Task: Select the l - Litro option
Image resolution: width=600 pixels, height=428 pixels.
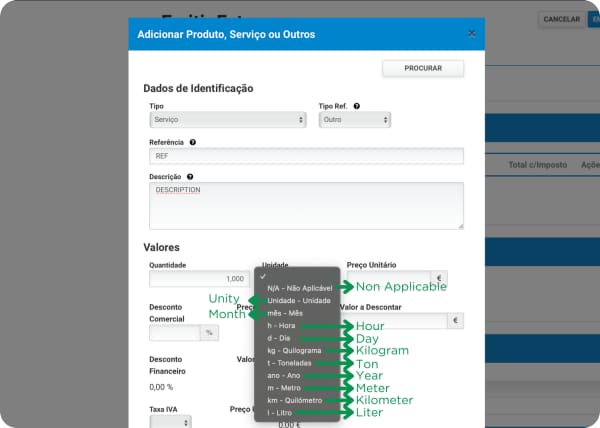Action: point(297,413)
